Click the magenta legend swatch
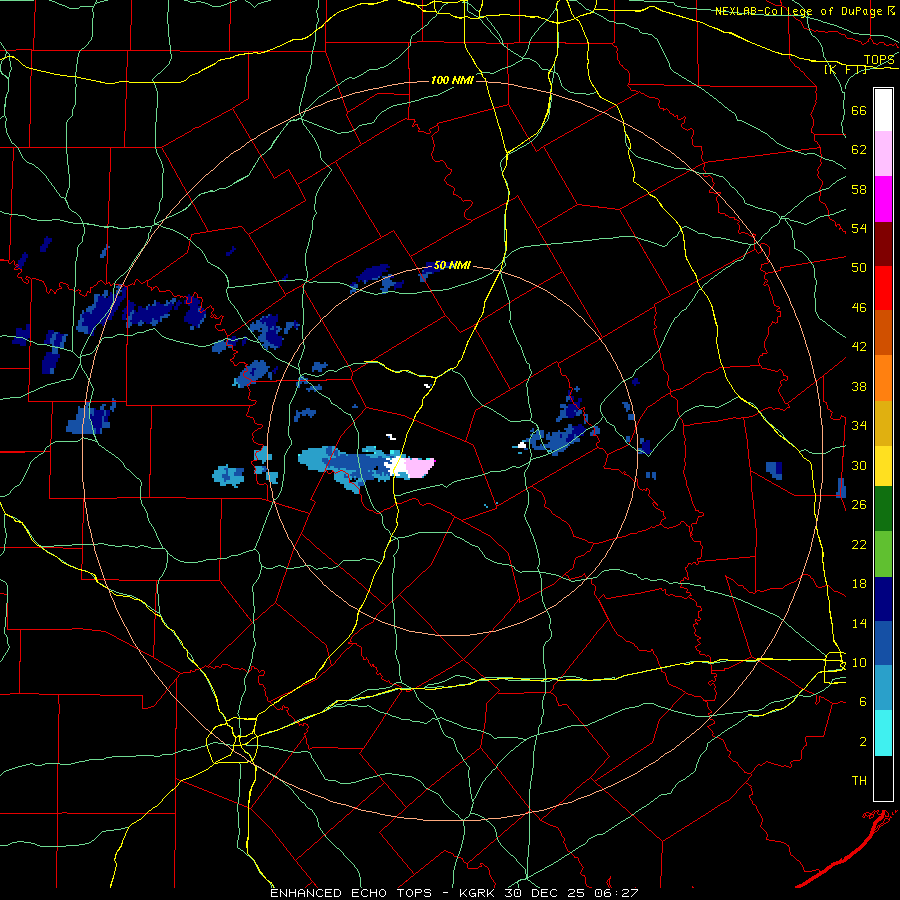The image size is (900, 900). click(883, 199)
